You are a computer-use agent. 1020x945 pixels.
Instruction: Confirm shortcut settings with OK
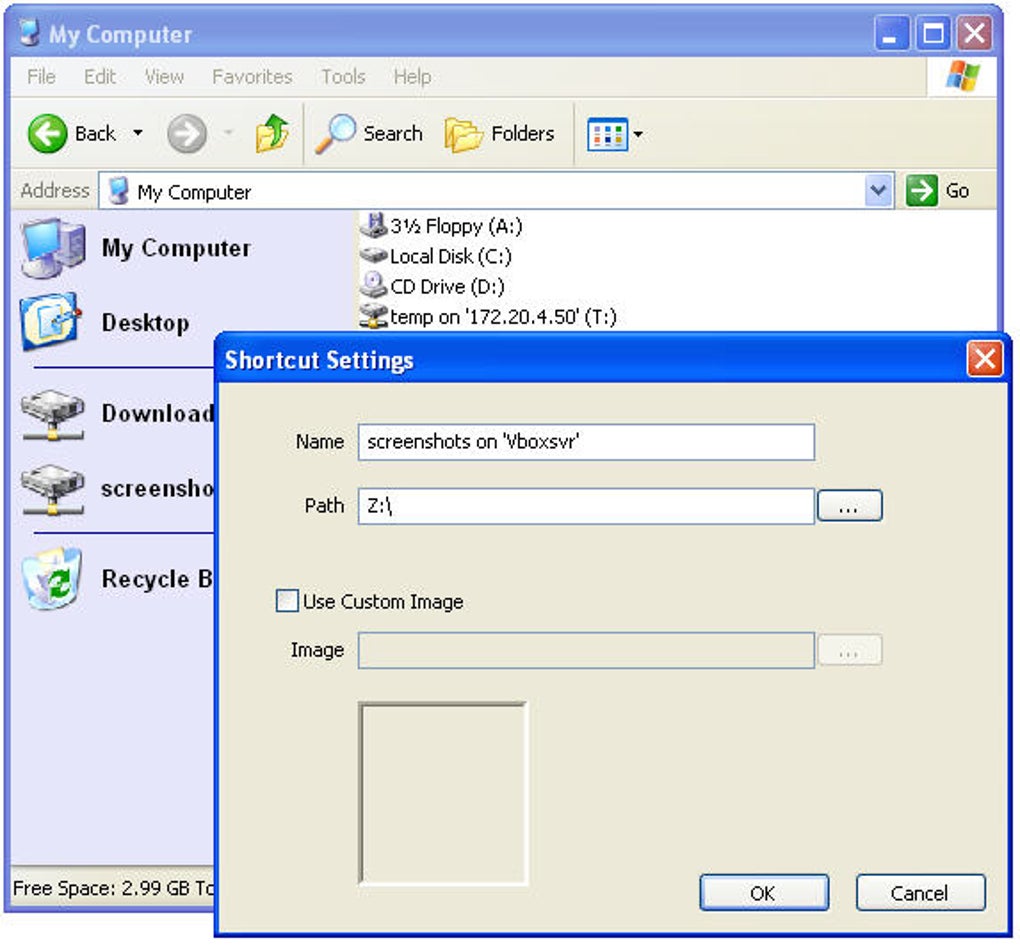763,892
